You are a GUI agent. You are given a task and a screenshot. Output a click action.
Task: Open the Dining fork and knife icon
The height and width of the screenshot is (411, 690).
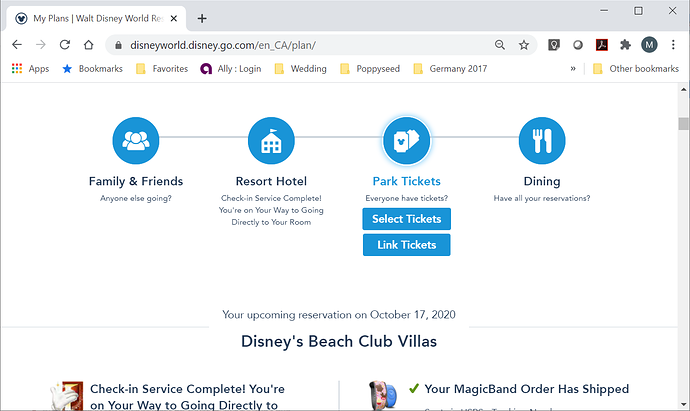click(542, 141)
